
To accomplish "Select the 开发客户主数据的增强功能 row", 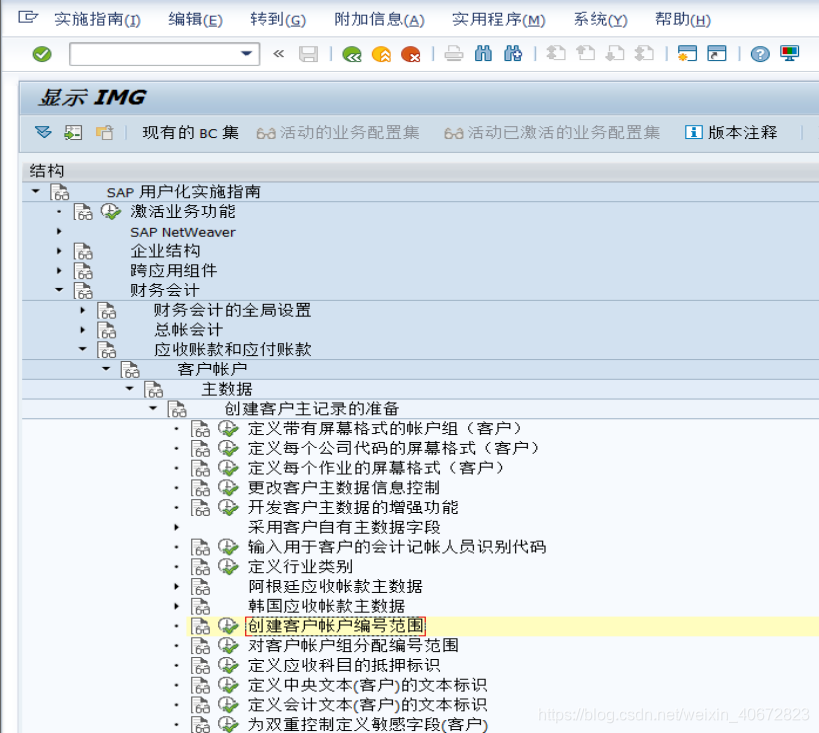I will click(x=353, y=507).
